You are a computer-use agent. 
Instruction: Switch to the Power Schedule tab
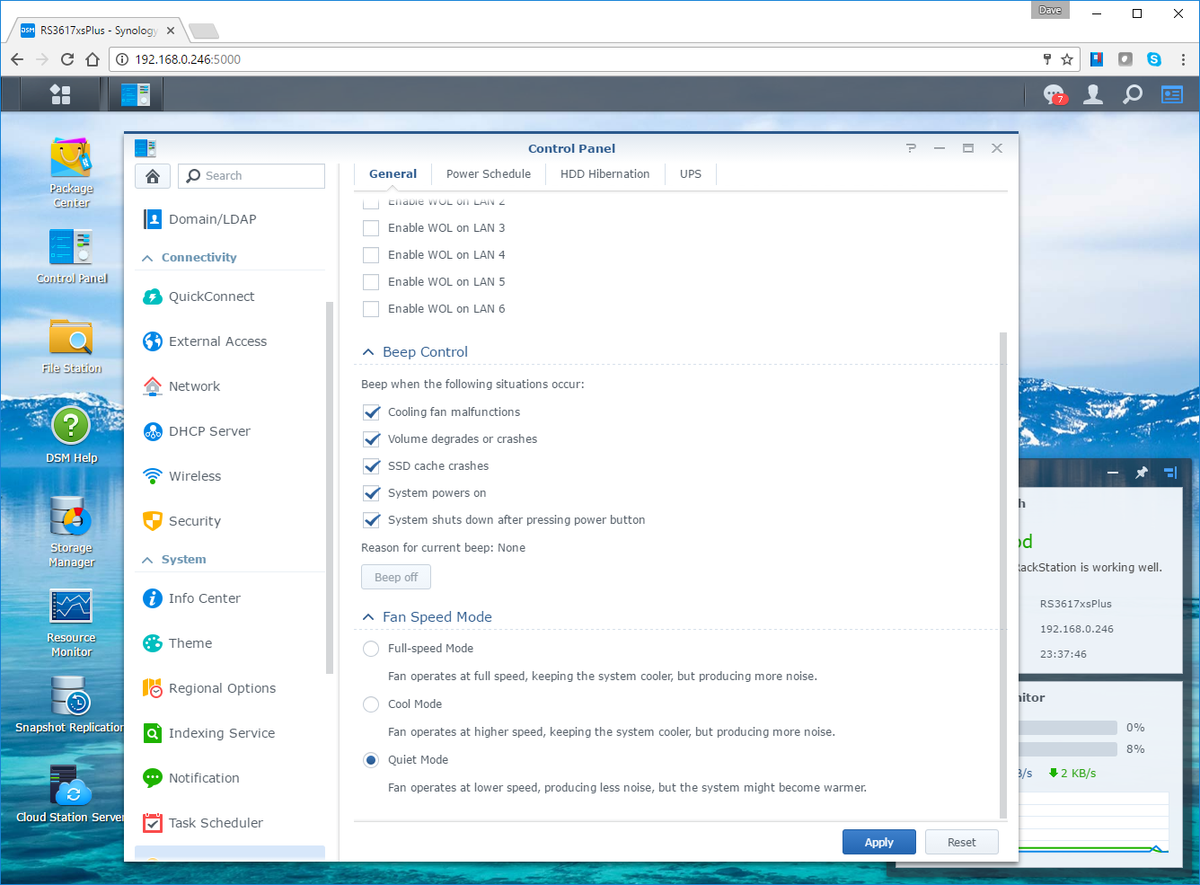tap(488, 173)
